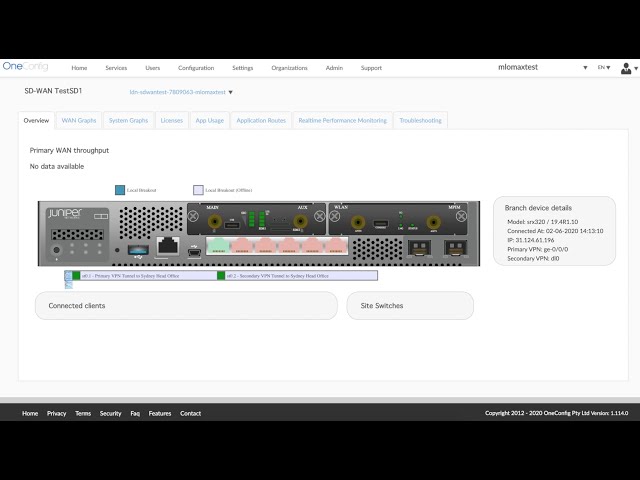Open the Organizations menu
Viewport: 640px width, 480px height.
[289, 68]
